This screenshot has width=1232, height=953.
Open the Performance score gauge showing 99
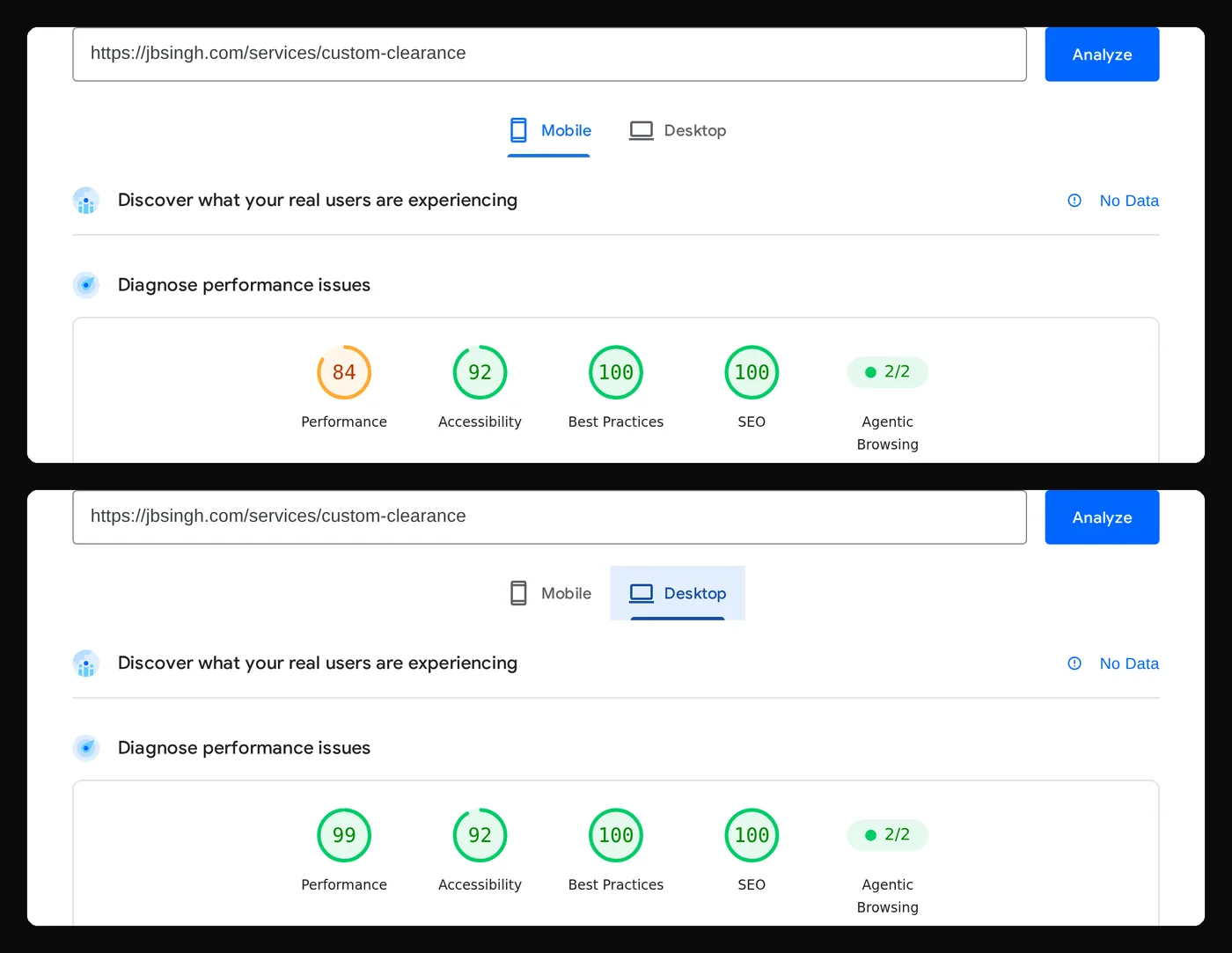(x=344, y=835)
